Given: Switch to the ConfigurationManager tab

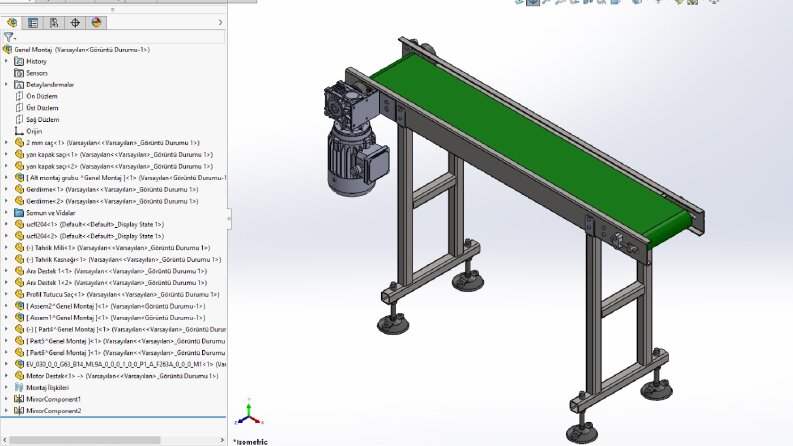Looking at the screenshot, I should click(54, 23).
